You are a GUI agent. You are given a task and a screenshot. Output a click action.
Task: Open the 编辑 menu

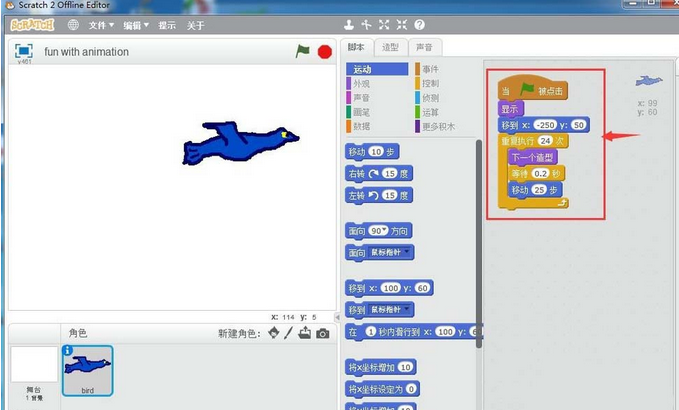click(x=137, y=25)
